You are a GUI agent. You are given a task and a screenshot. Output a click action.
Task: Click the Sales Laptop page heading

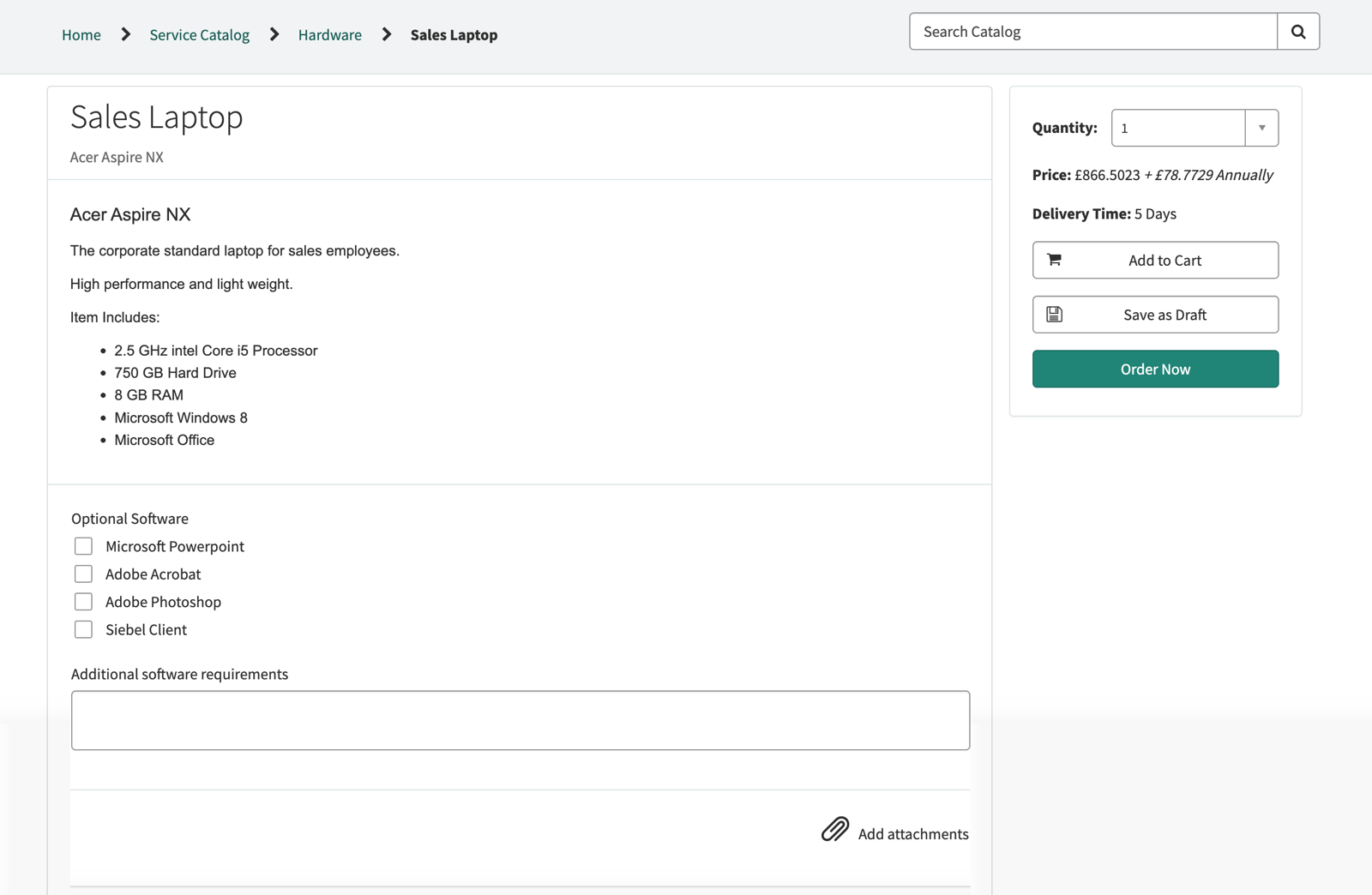click(x=157, y=117)
